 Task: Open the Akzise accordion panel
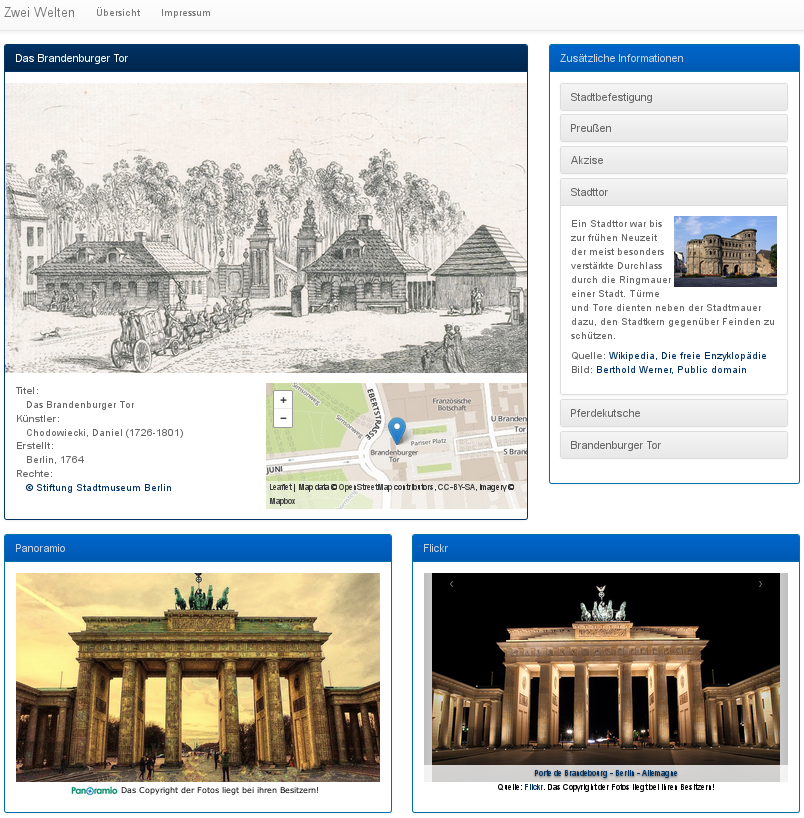(x=673, y=161)
